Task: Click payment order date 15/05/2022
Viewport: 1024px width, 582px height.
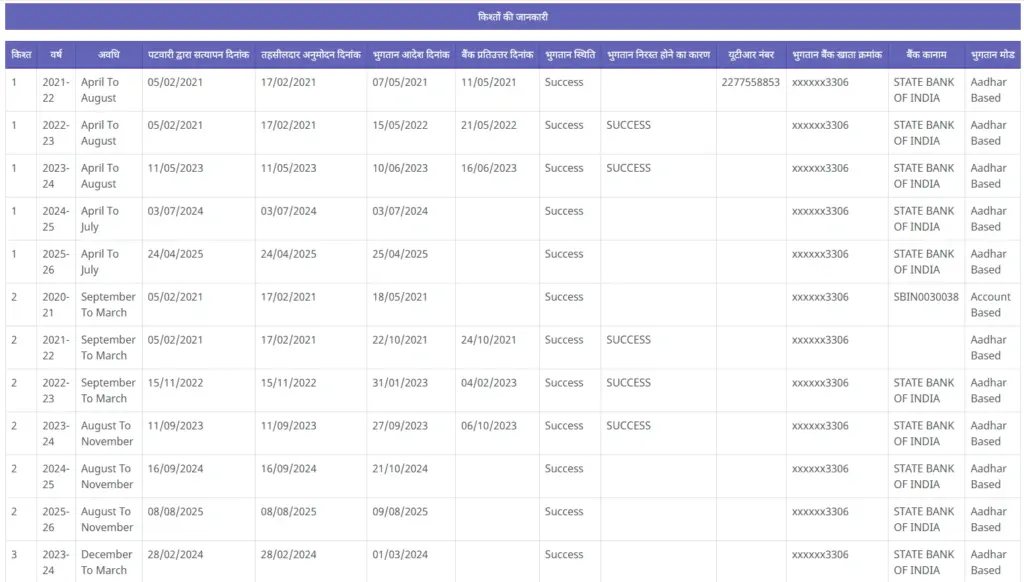Action: [400, 125]
